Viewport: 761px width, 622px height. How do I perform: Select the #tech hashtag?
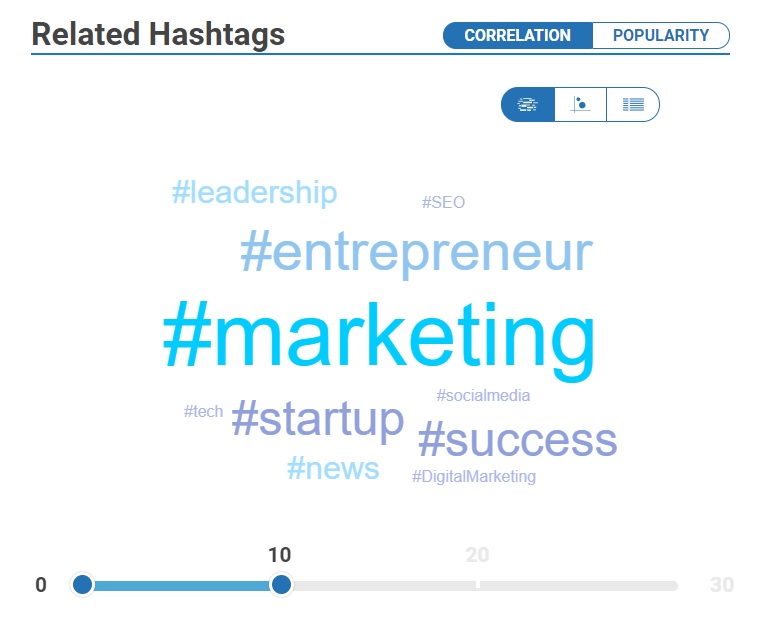click(x=203, y=411)
